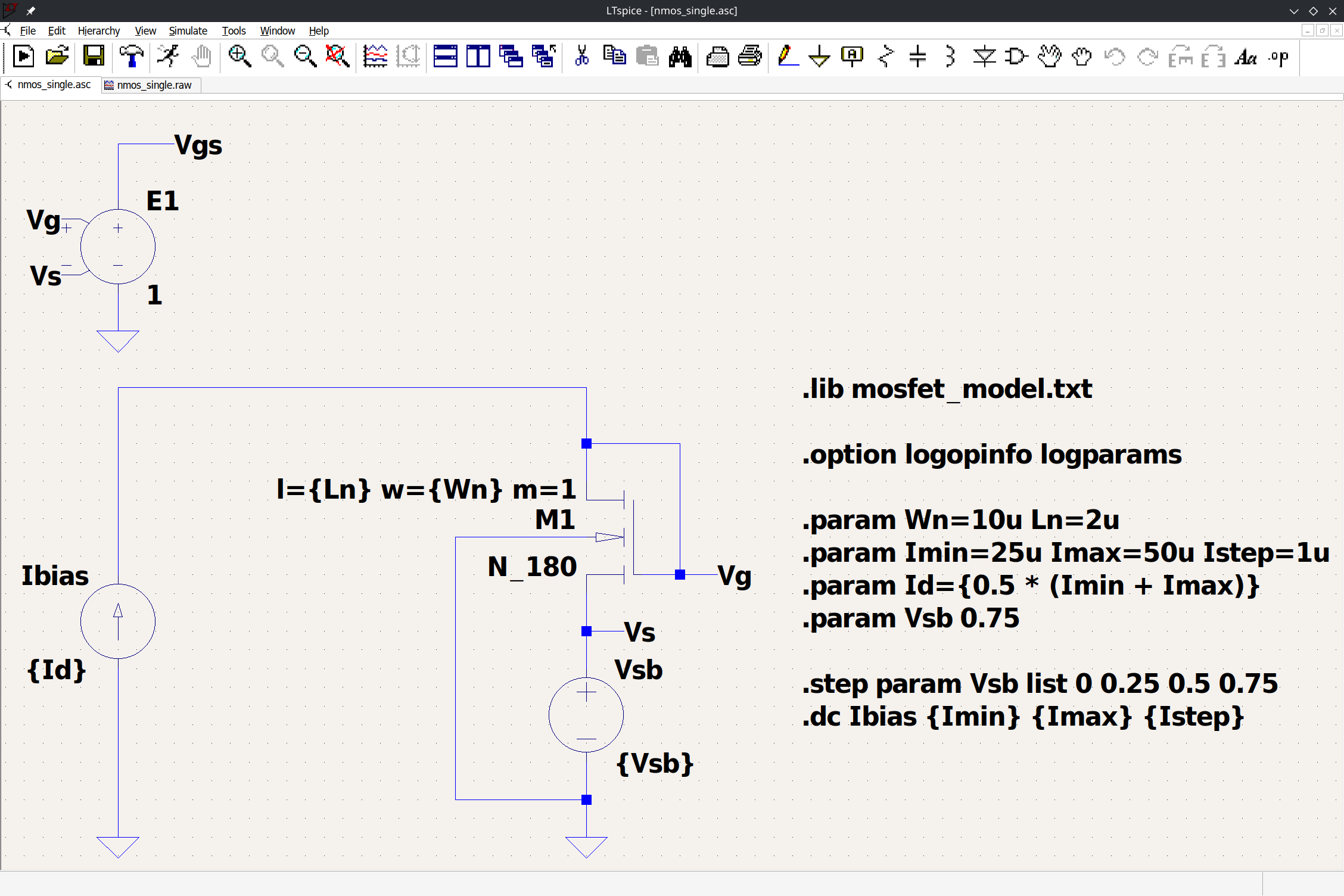
Task: Open the Hierarchy menu
Action: [x=98, y=31]
